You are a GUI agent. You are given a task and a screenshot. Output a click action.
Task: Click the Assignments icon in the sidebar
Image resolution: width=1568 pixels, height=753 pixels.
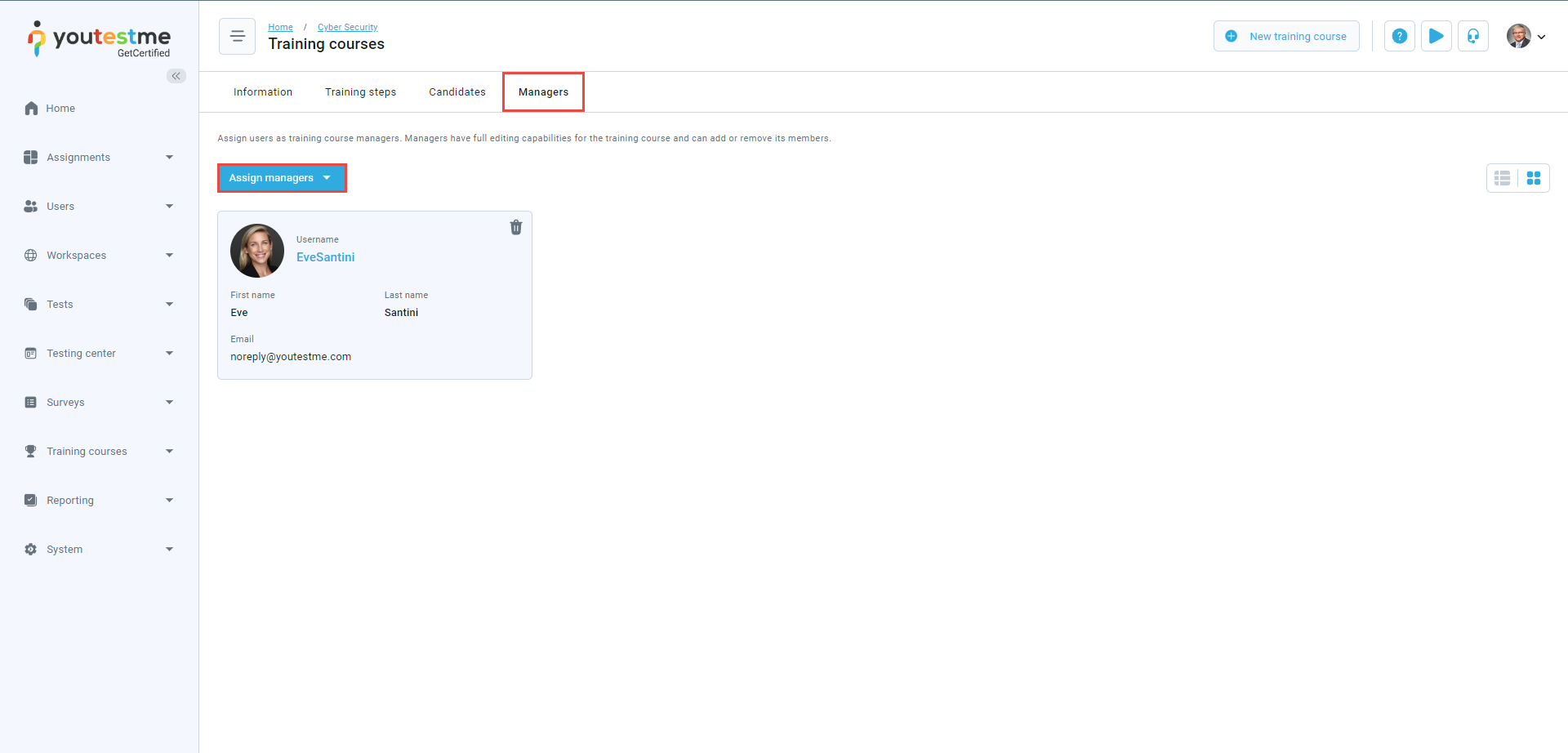pos(31,157)
